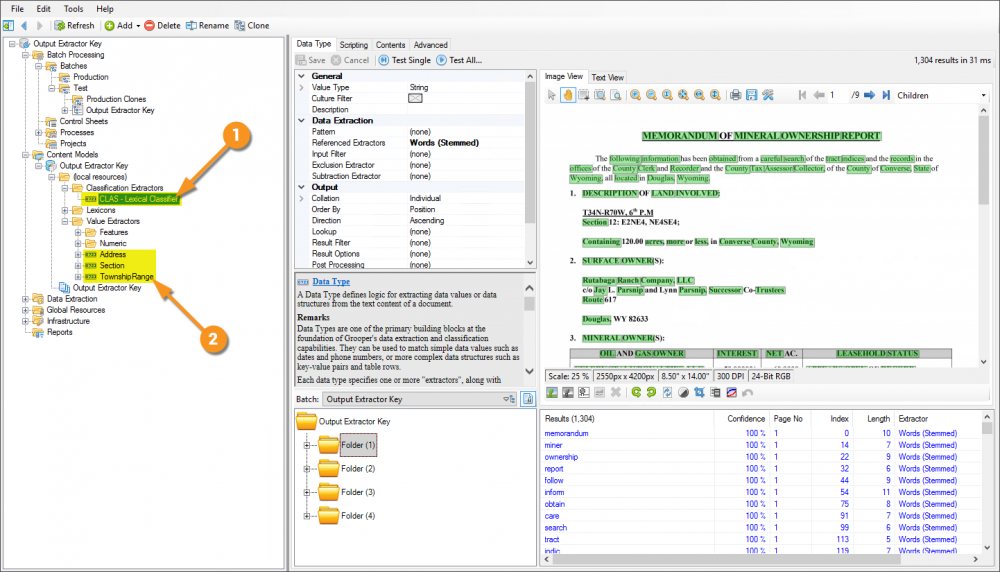The height and width of the screenshot is (572, 1000).
Task: Go to next page blue arrow
Action: pyautogui.click(x=869, y=95)
